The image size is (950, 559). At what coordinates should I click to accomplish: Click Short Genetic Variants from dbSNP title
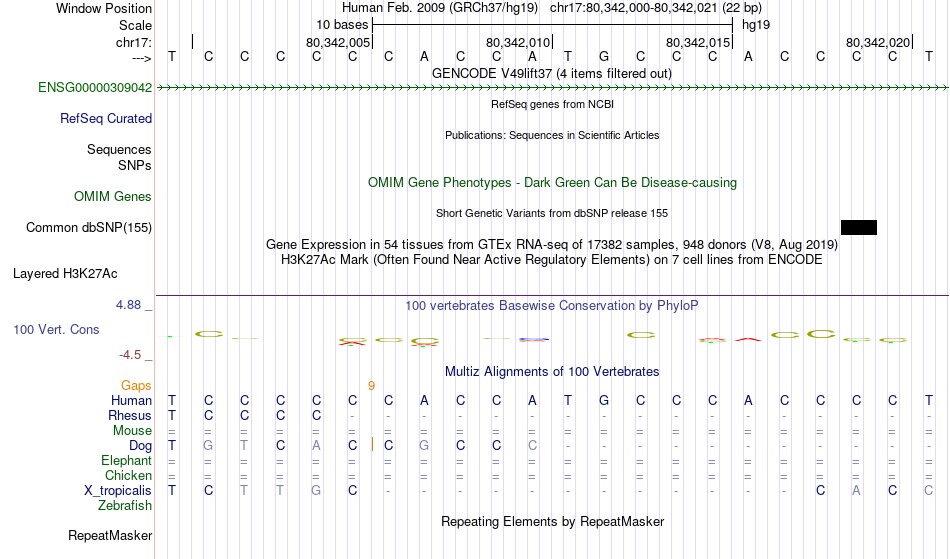[x=552, y=213]
